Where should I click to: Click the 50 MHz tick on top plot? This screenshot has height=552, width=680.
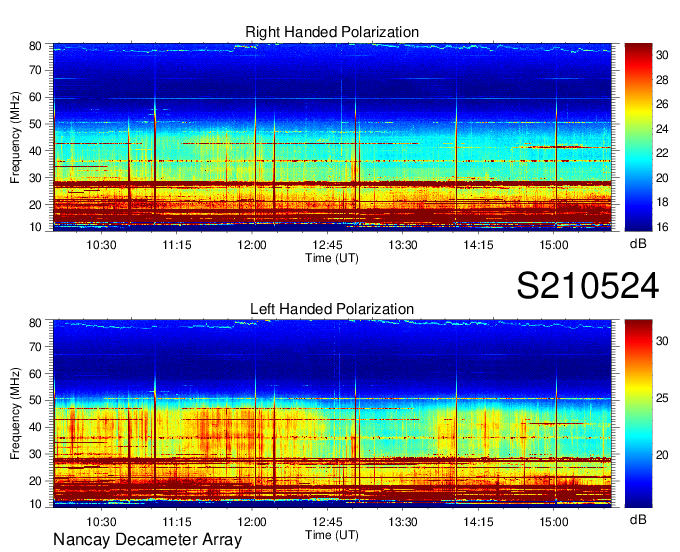pyautogui.click(x=35, y=124)
